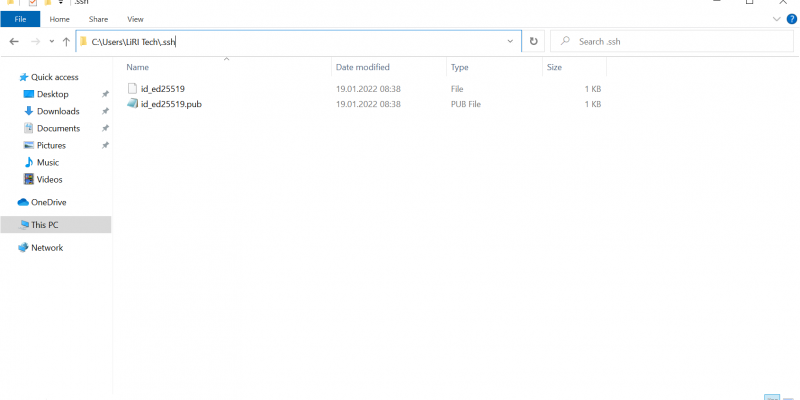Screen dimensions: 800x400
Task: Click the Back navigation arrow
Action: coord(14,41)
